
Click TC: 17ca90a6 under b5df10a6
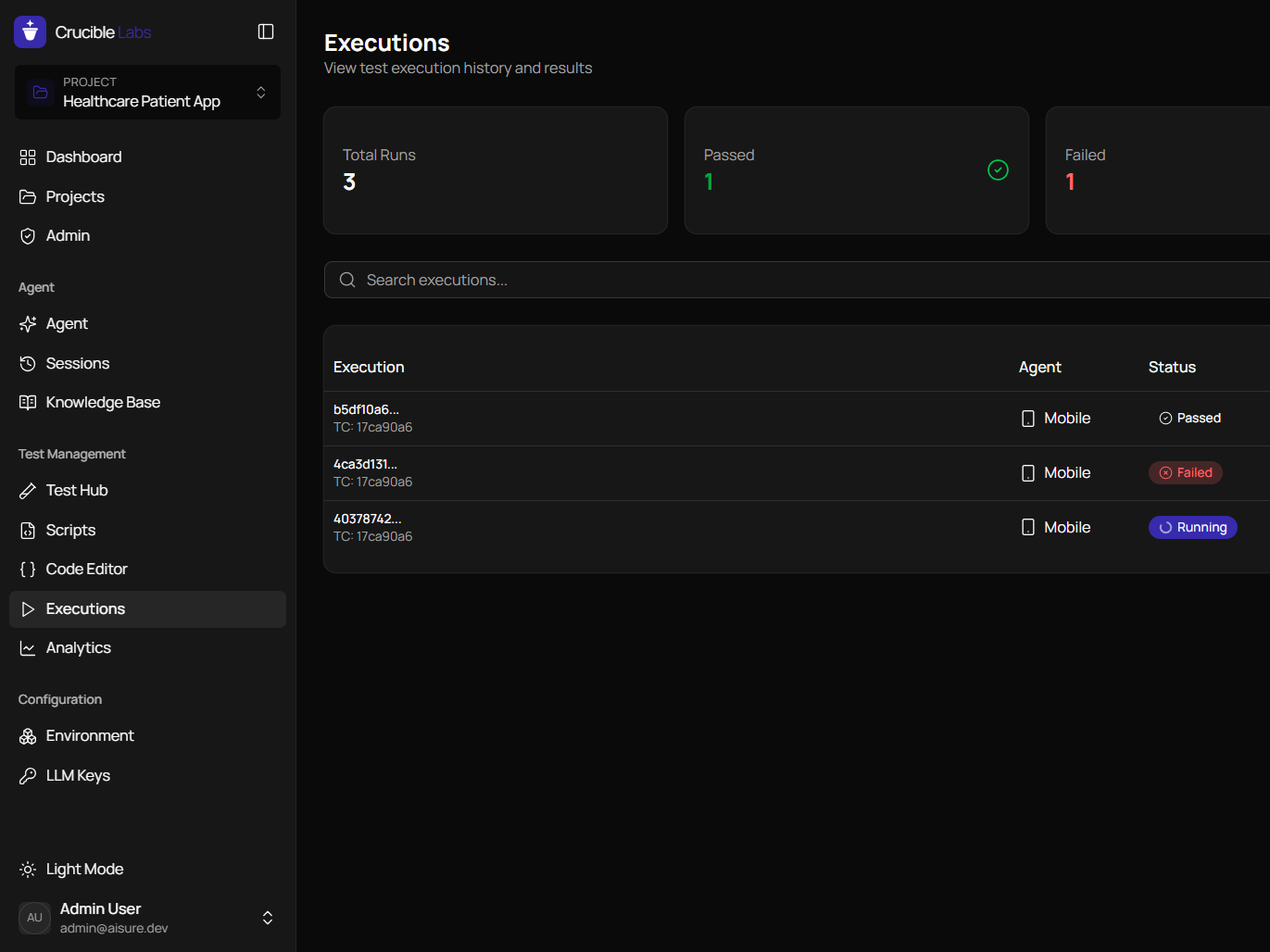[x=372, y=428]
